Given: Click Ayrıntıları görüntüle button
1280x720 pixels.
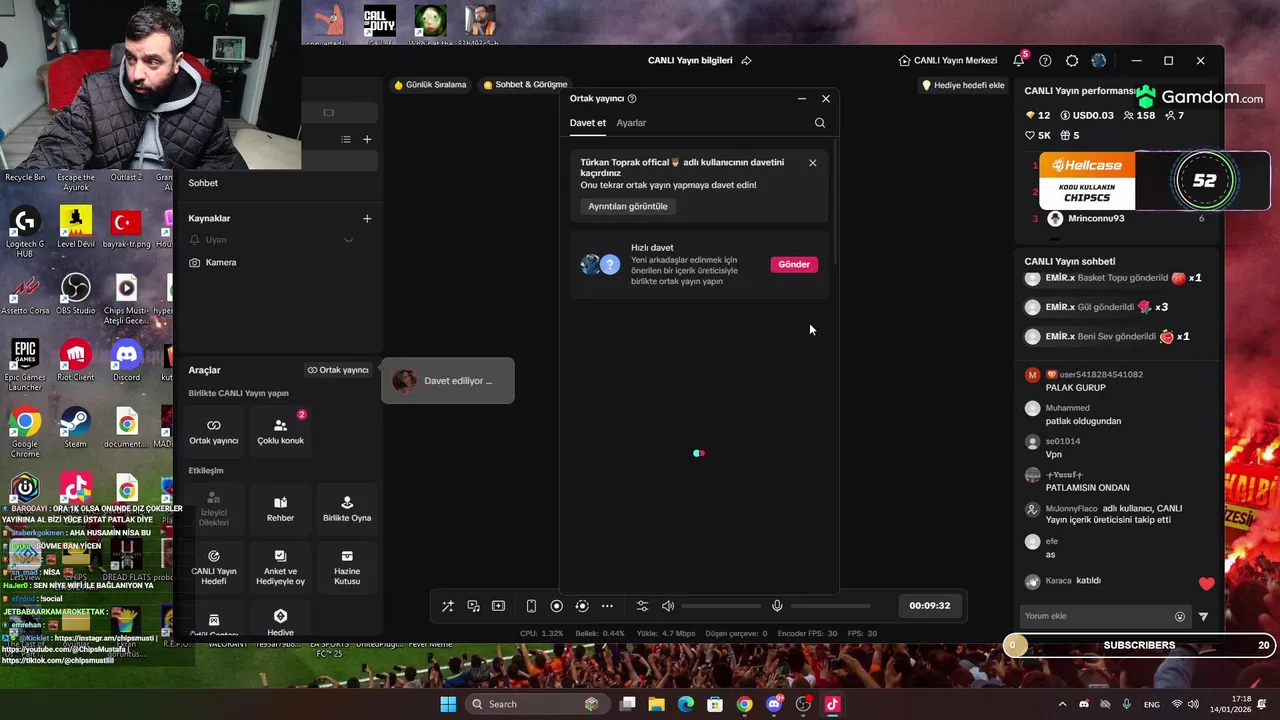Looking at the screenshot, I should [628, 206].
